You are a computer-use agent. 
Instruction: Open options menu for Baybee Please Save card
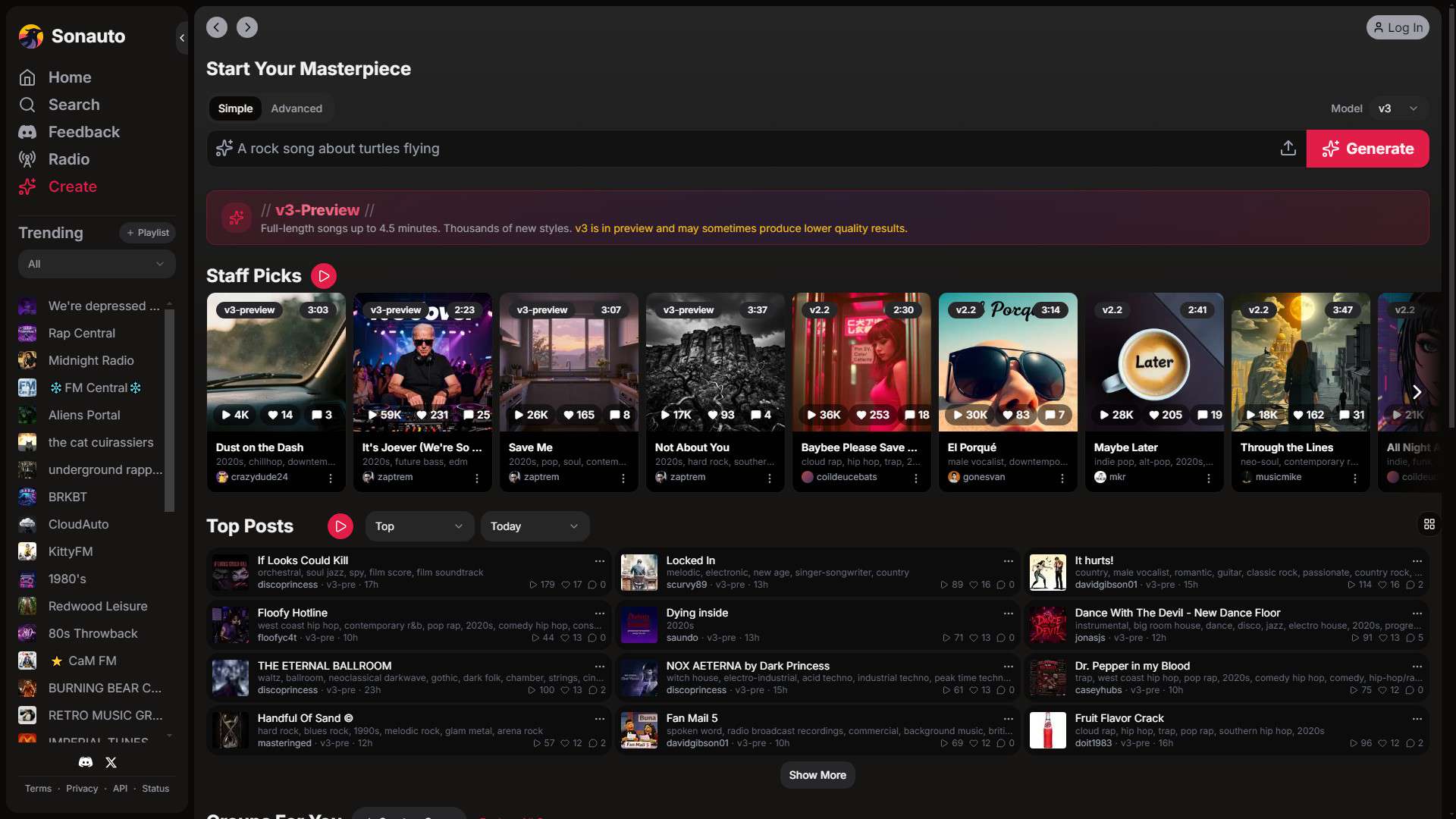point(916,479)
